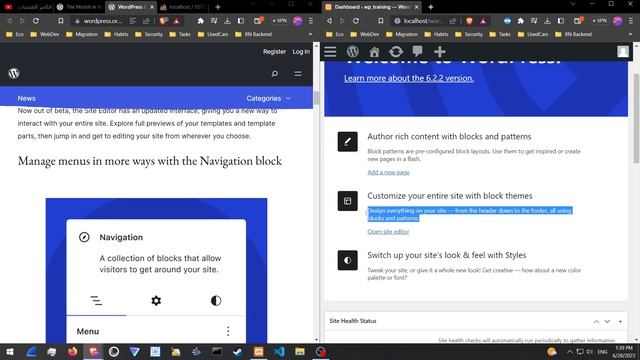Open the UsedCars bookmarks folder in left window

click(213, 34)
